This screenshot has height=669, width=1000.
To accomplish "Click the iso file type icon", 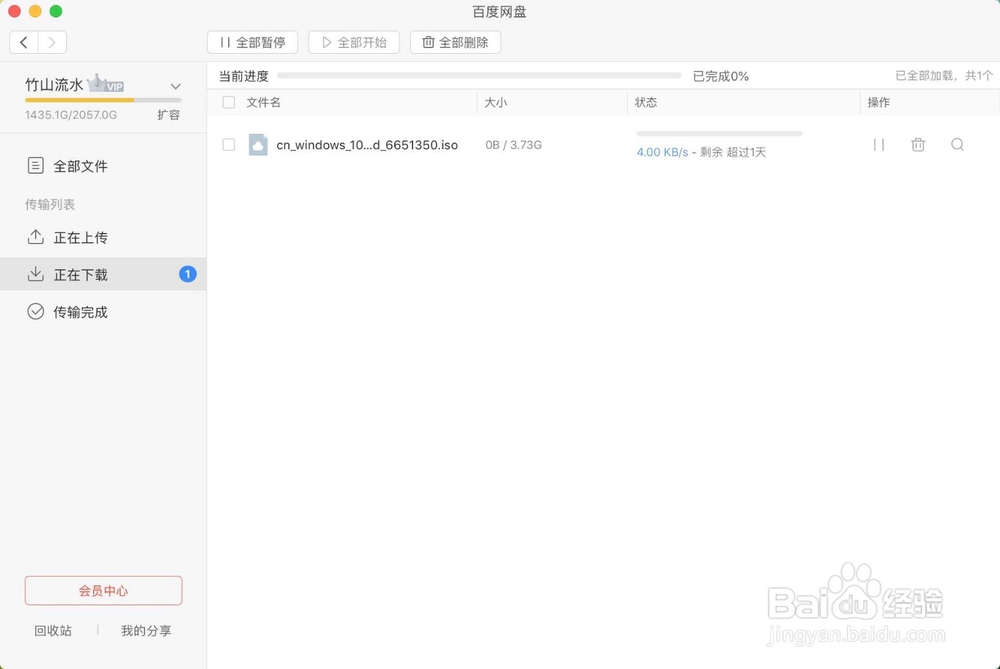I will pos(258,145).
